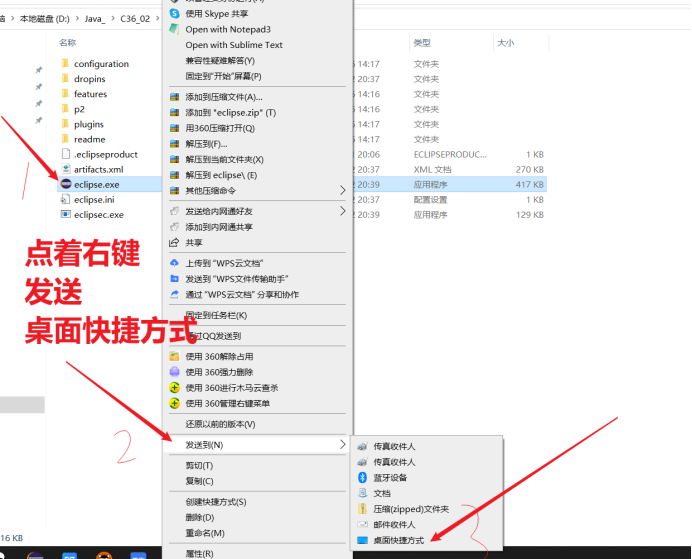
Task: Click the Skype icon beside 使用 Skype 共享
Action: coord(174,14)
